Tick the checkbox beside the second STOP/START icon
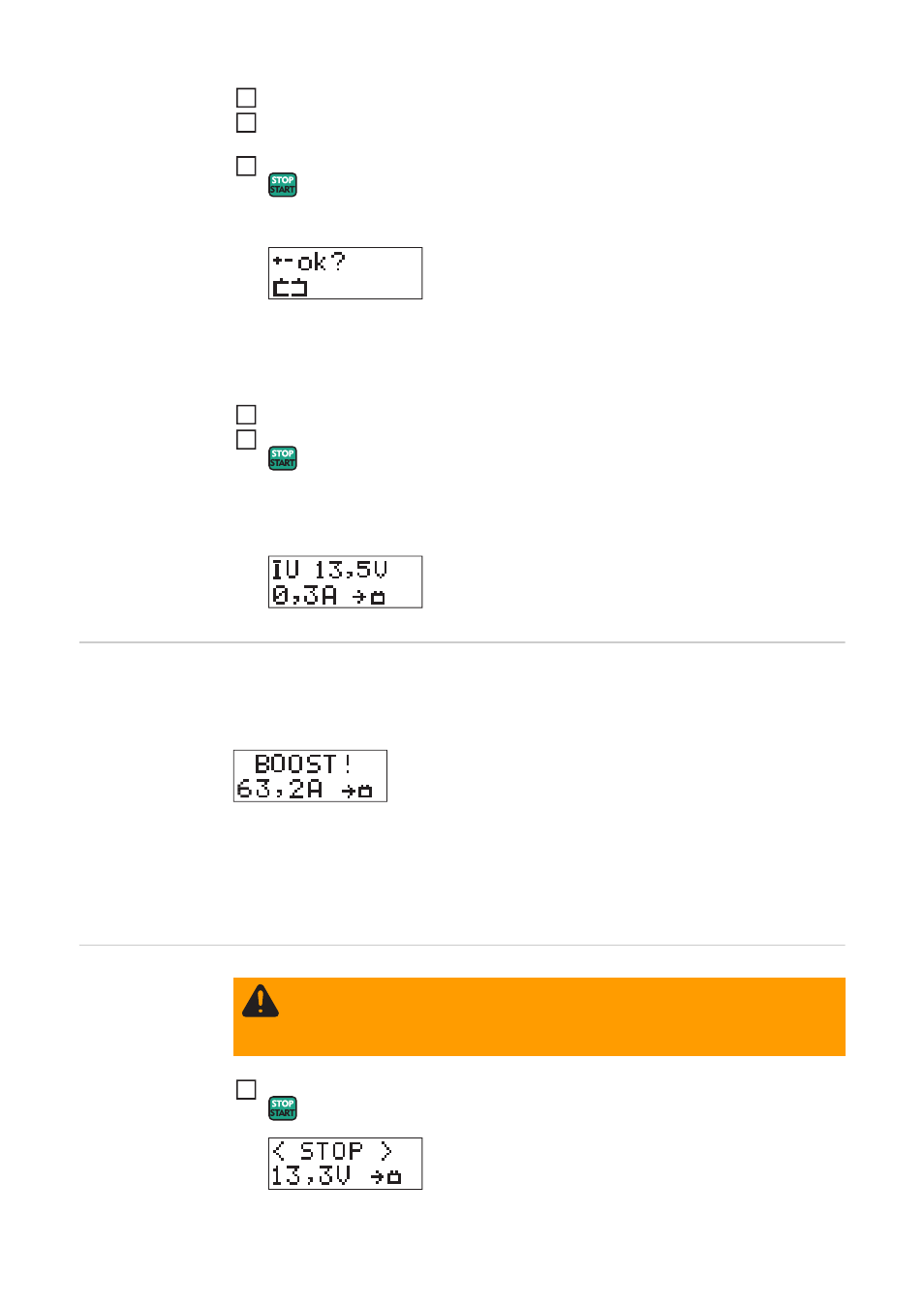 click(x=247, y=440)
